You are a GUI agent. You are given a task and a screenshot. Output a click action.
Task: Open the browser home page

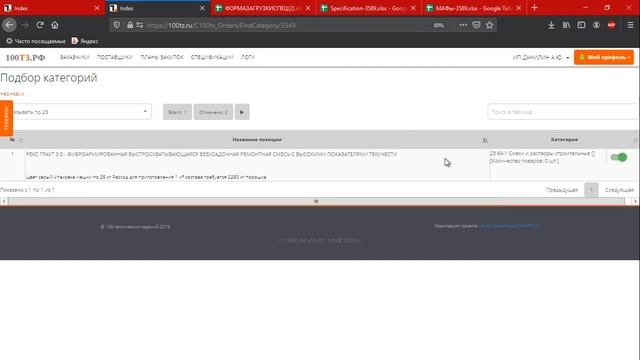pyautogui.click(x=55, y=25)
